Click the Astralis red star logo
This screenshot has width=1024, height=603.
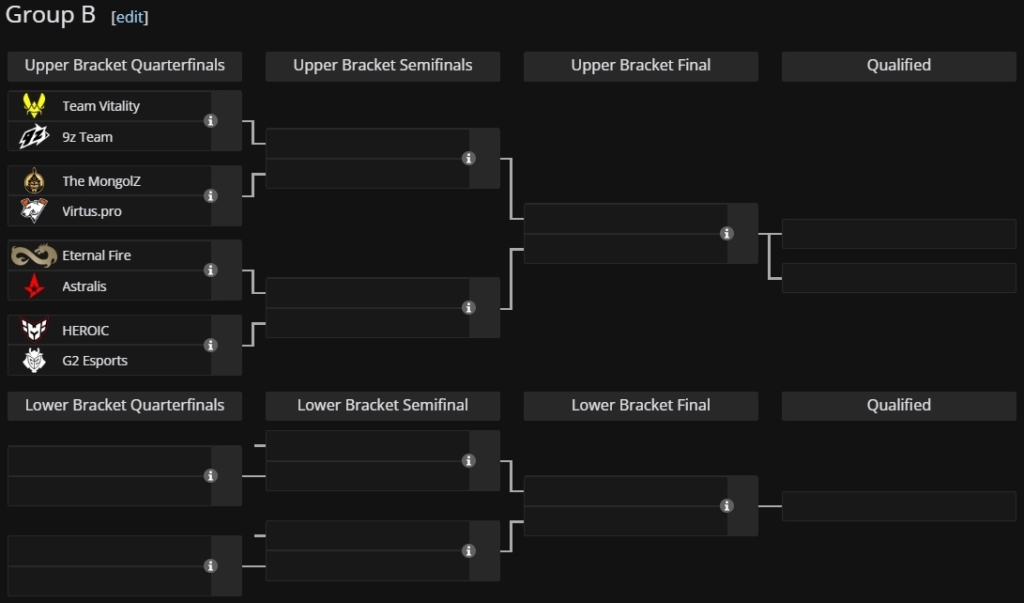pos(34,286)
